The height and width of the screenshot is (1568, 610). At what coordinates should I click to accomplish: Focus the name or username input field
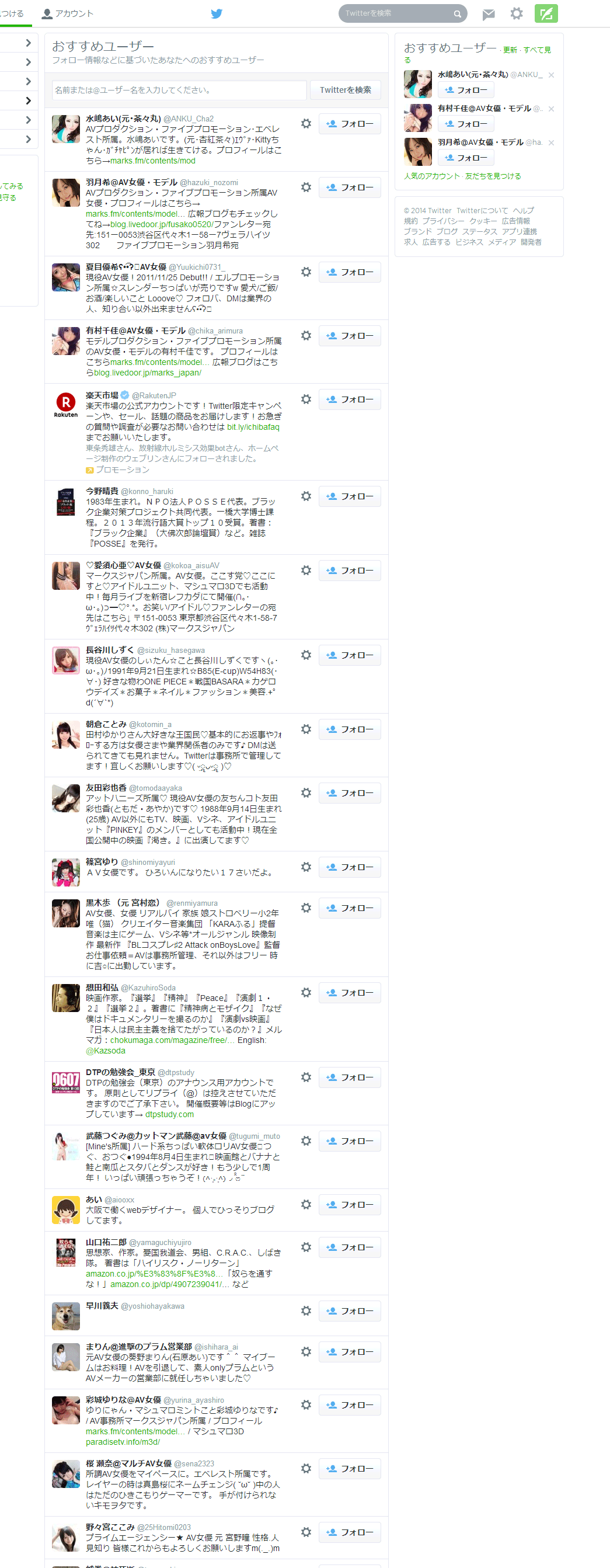[x=179, y=90]
